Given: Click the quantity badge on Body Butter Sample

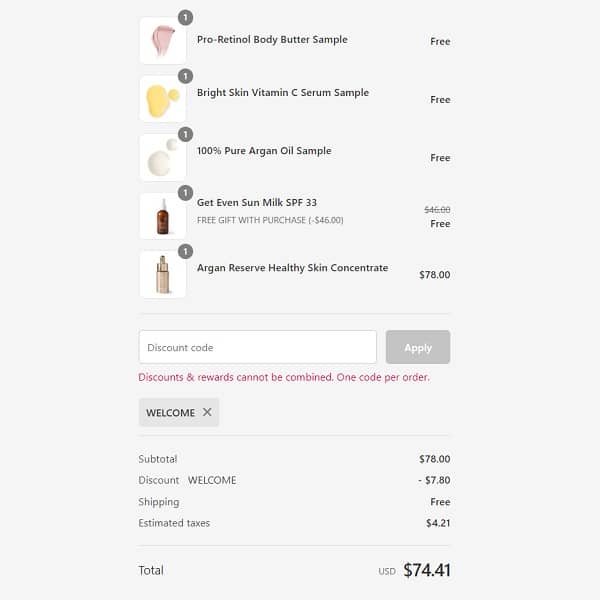Looking at the screenshot, I should (185, 18).
